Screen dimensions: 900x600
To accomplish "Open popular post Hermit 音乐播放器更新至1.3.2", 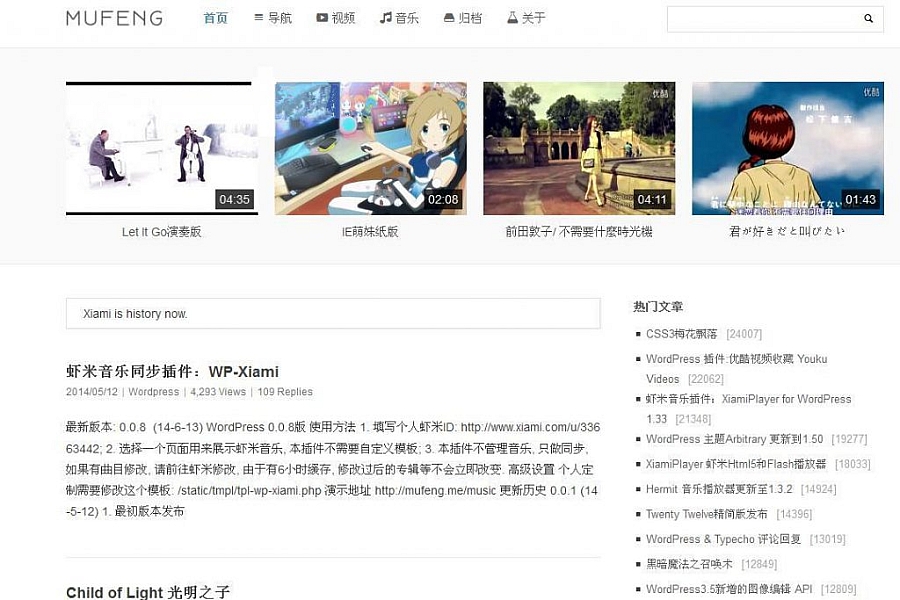I will (x=719, y=489).
